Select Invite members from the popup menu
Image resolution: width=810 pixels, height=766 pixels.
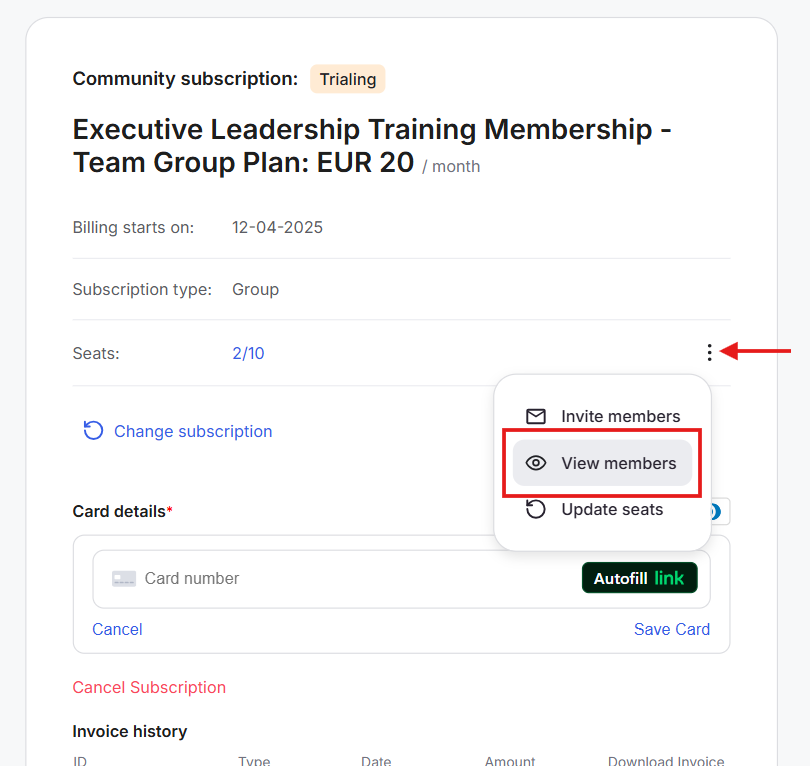[620, 416]
